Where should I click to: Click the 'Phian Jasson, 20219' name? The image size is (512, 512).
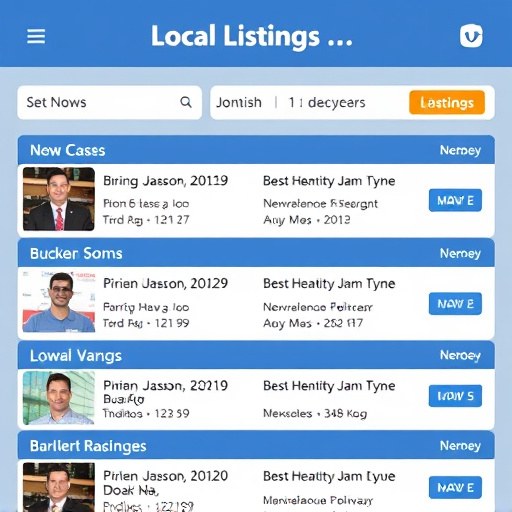(x=165, y=386)
